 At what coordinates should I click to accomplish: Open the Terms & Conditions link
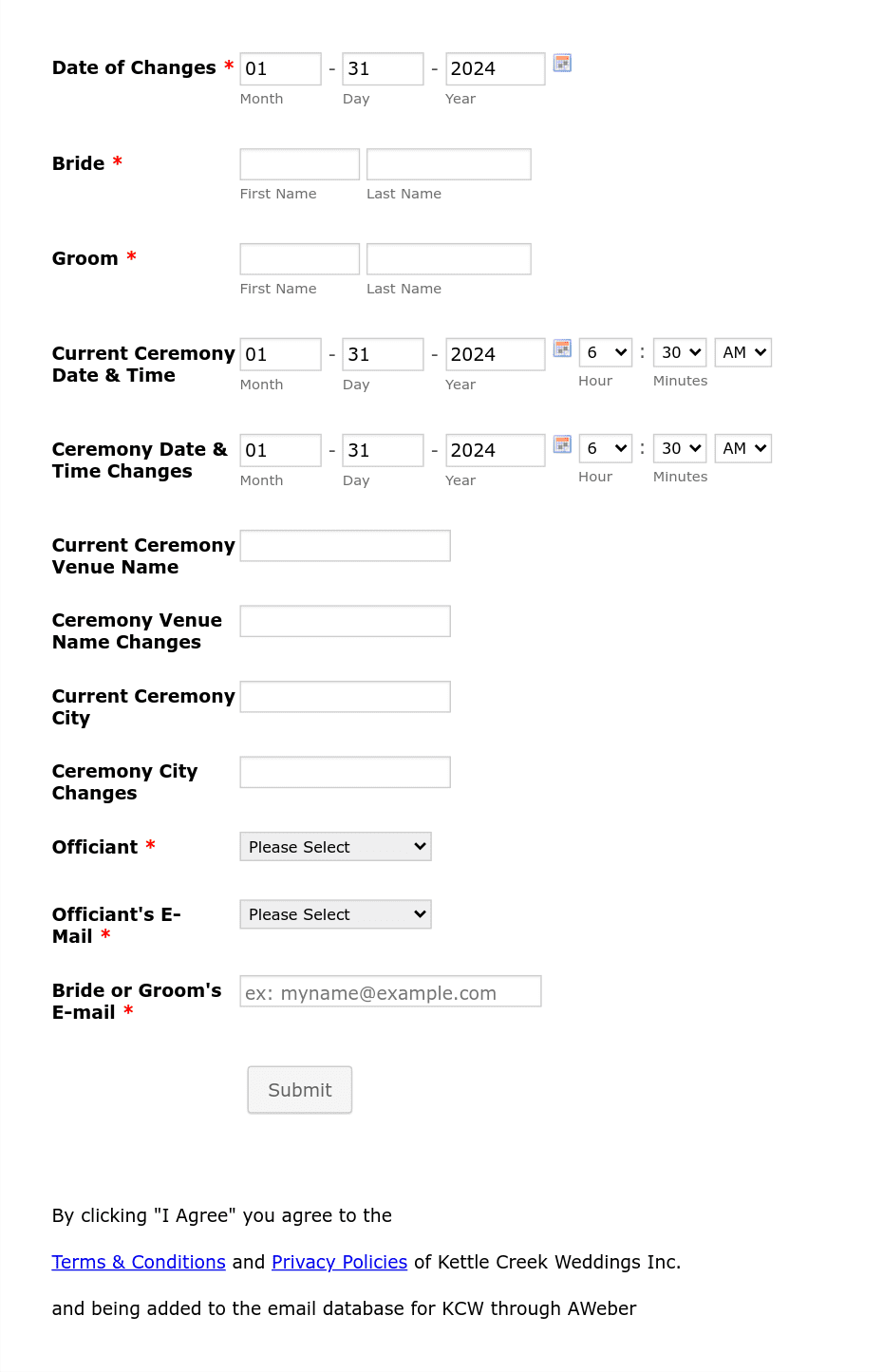(x=138, y=1262)
